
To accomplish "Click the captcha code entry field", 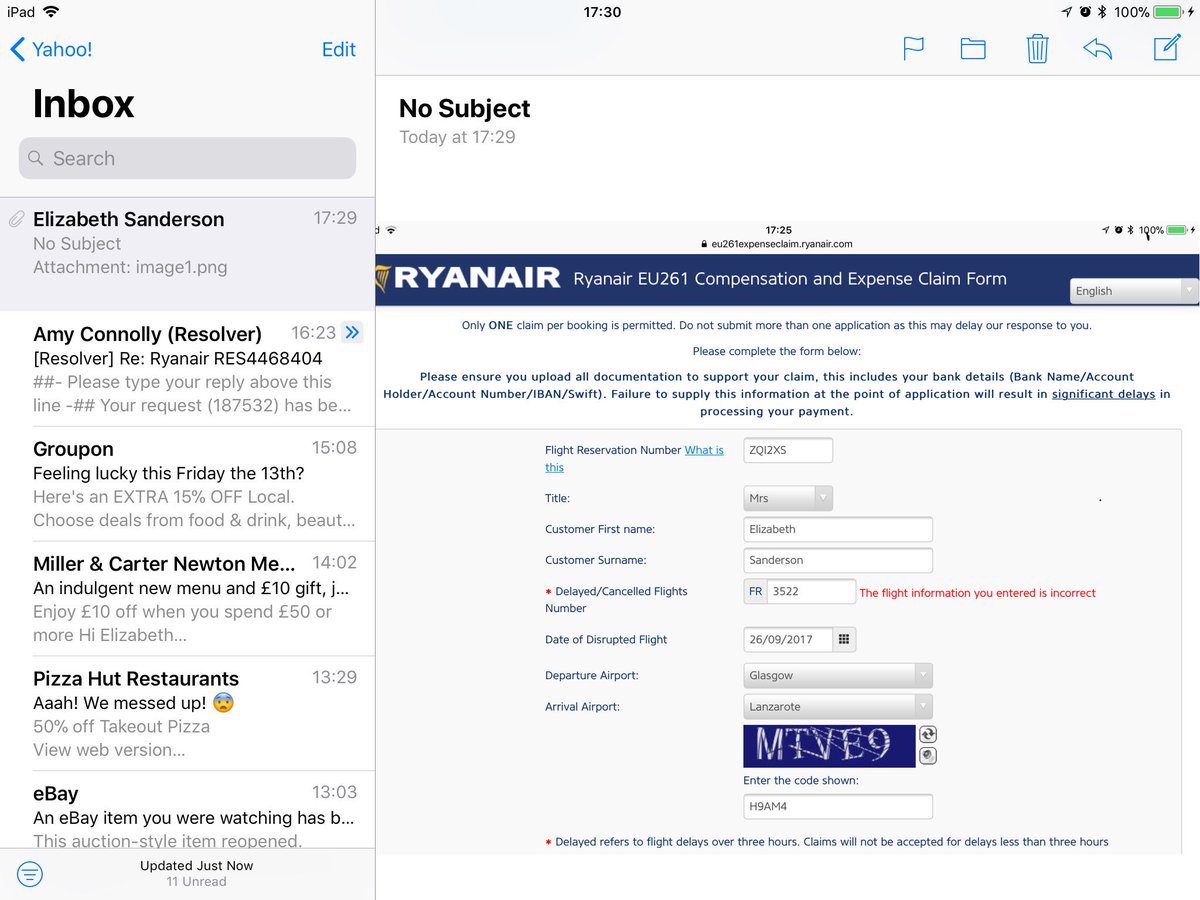I will coord(838,806).
